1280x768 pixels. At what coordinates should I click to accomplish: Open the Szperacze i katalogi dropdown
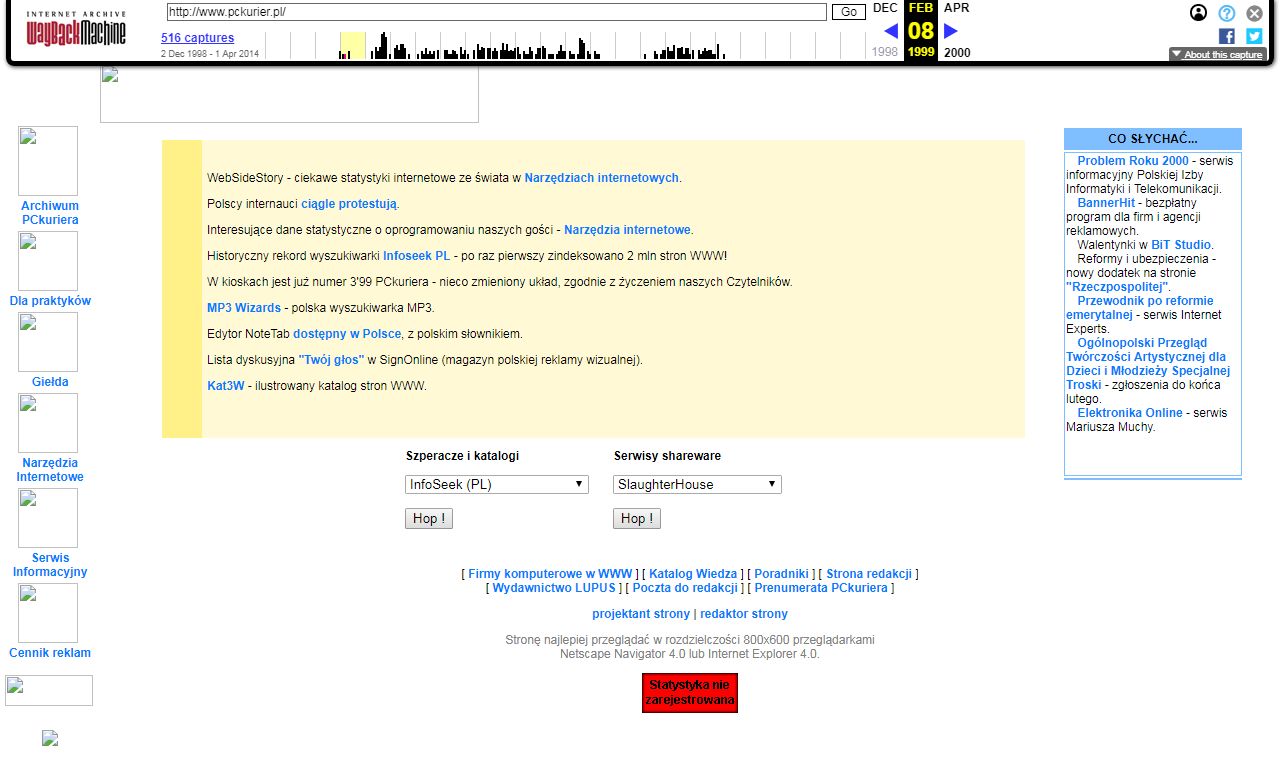click(497, 484)
